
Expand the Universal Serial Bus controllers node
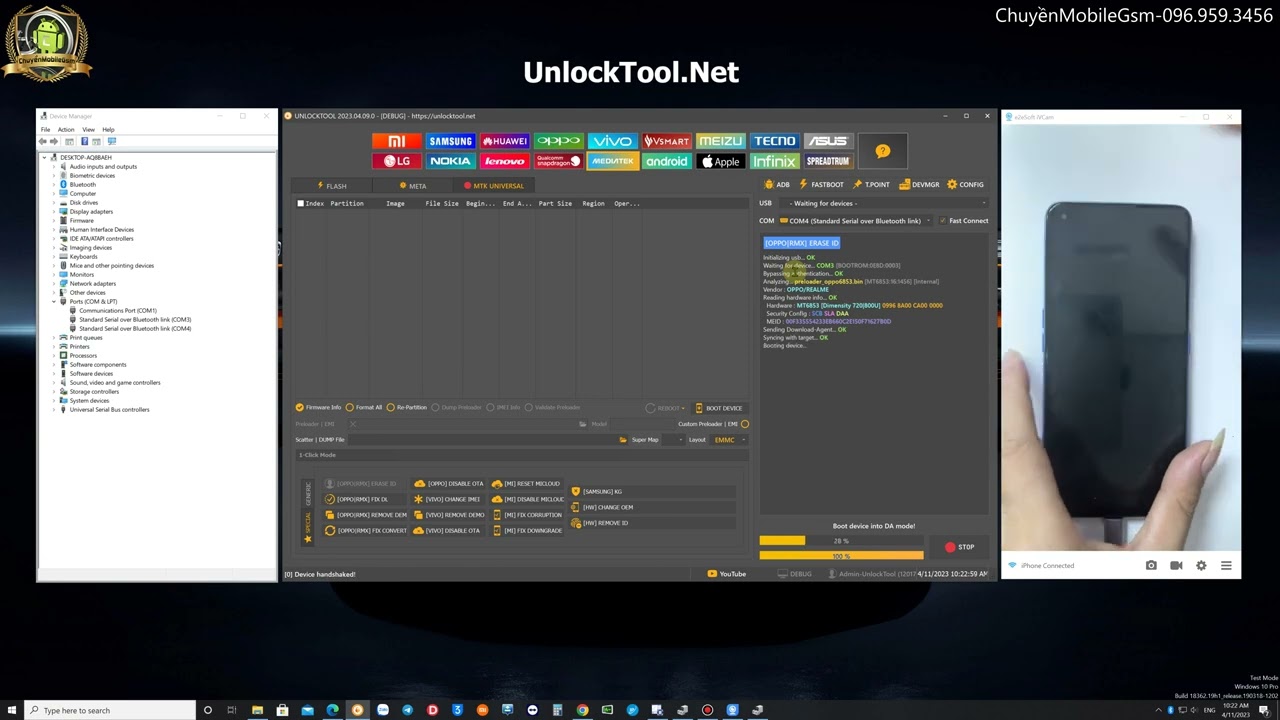click(x=54, y=410)
